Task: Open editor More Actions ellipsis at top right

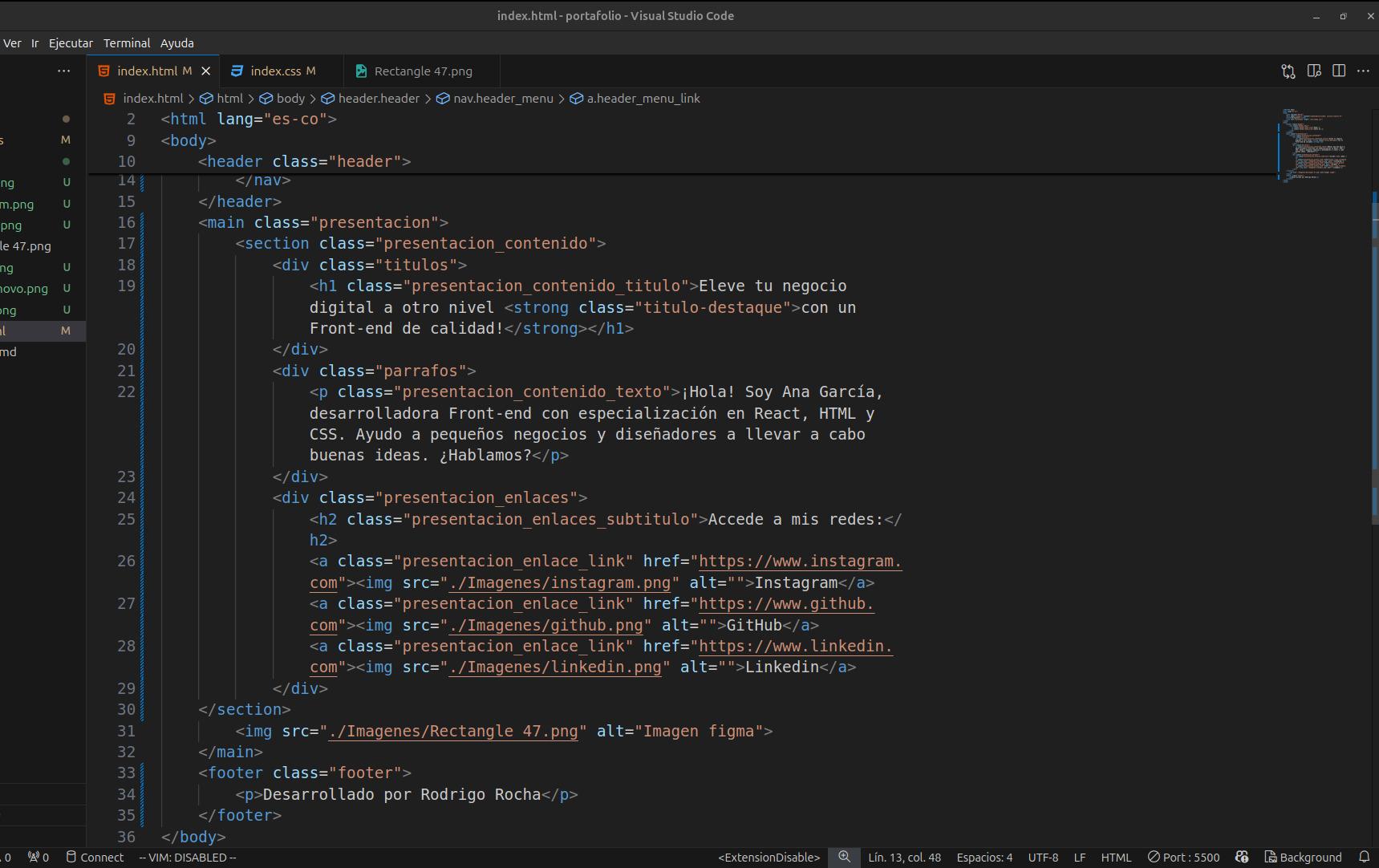Action: point(1363,71)
